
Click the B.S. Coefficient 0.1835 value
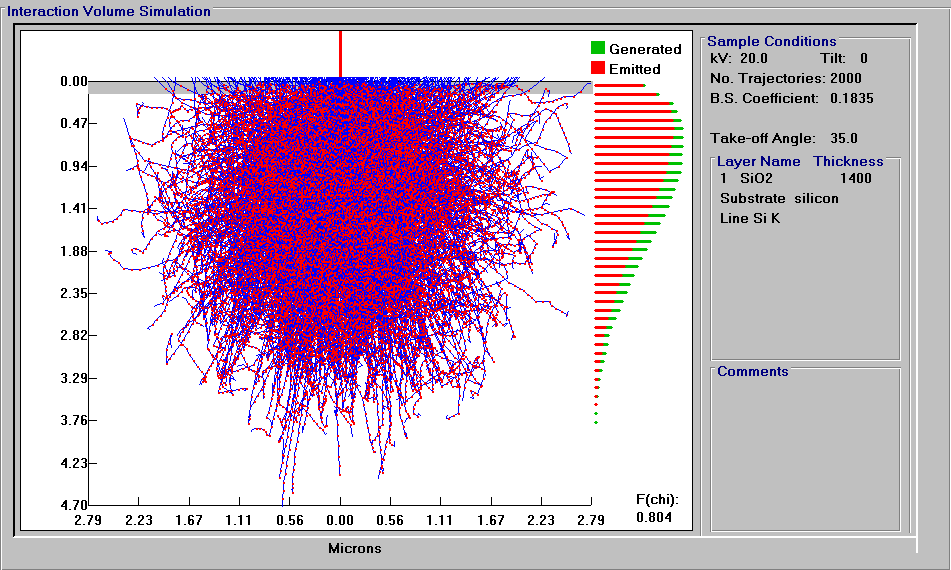tap(852, 98)
